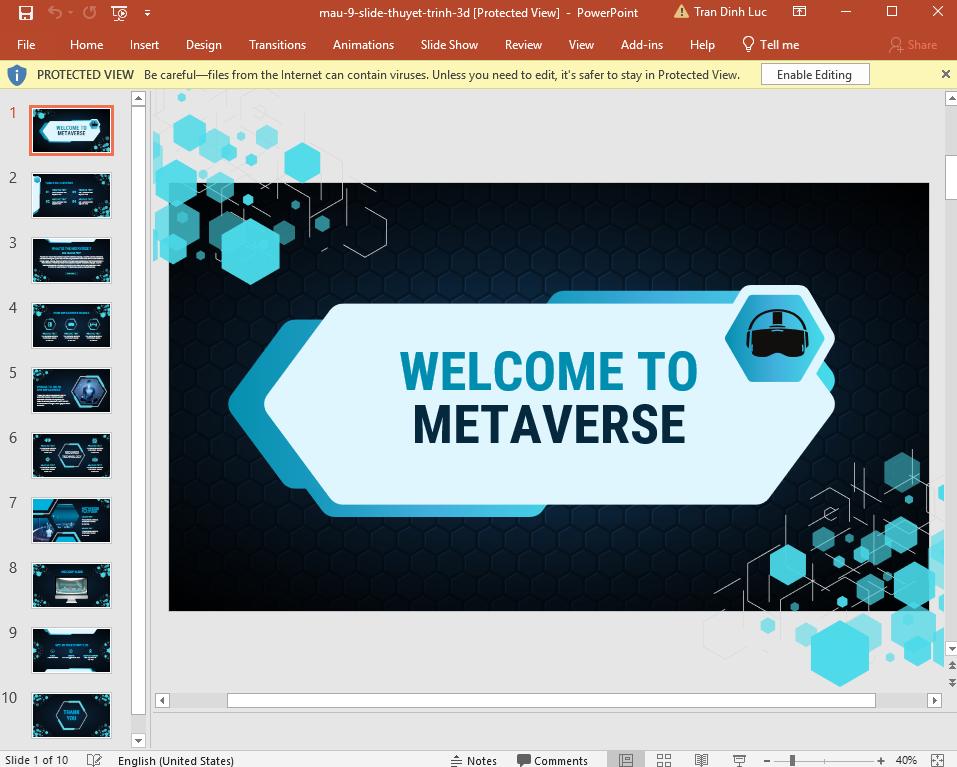Switch to Slide Sorter view
The image size is (957, 767).
coord(664,760)
